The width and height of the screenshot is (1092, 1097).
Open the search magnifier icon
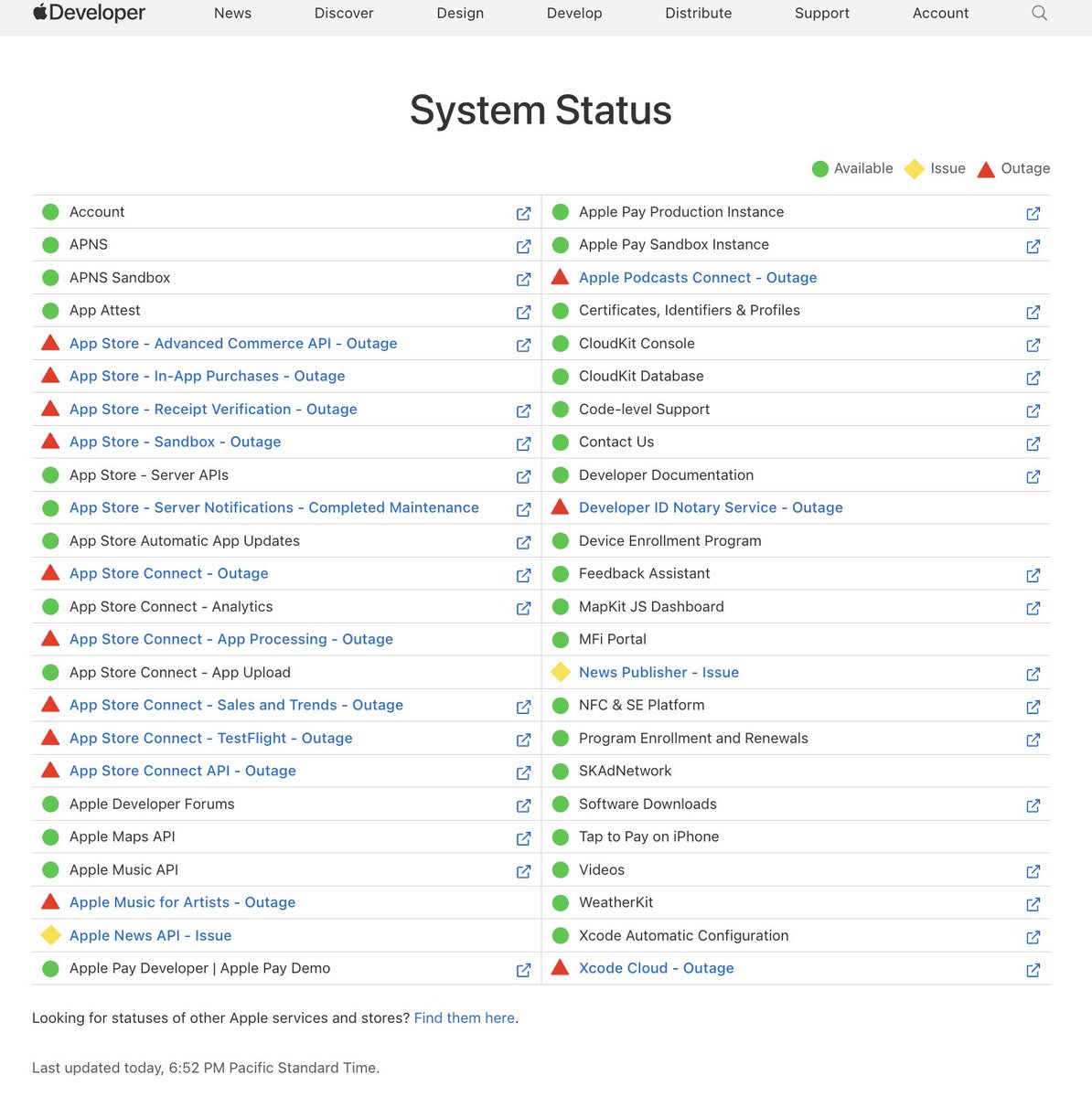pos(1039,13)
